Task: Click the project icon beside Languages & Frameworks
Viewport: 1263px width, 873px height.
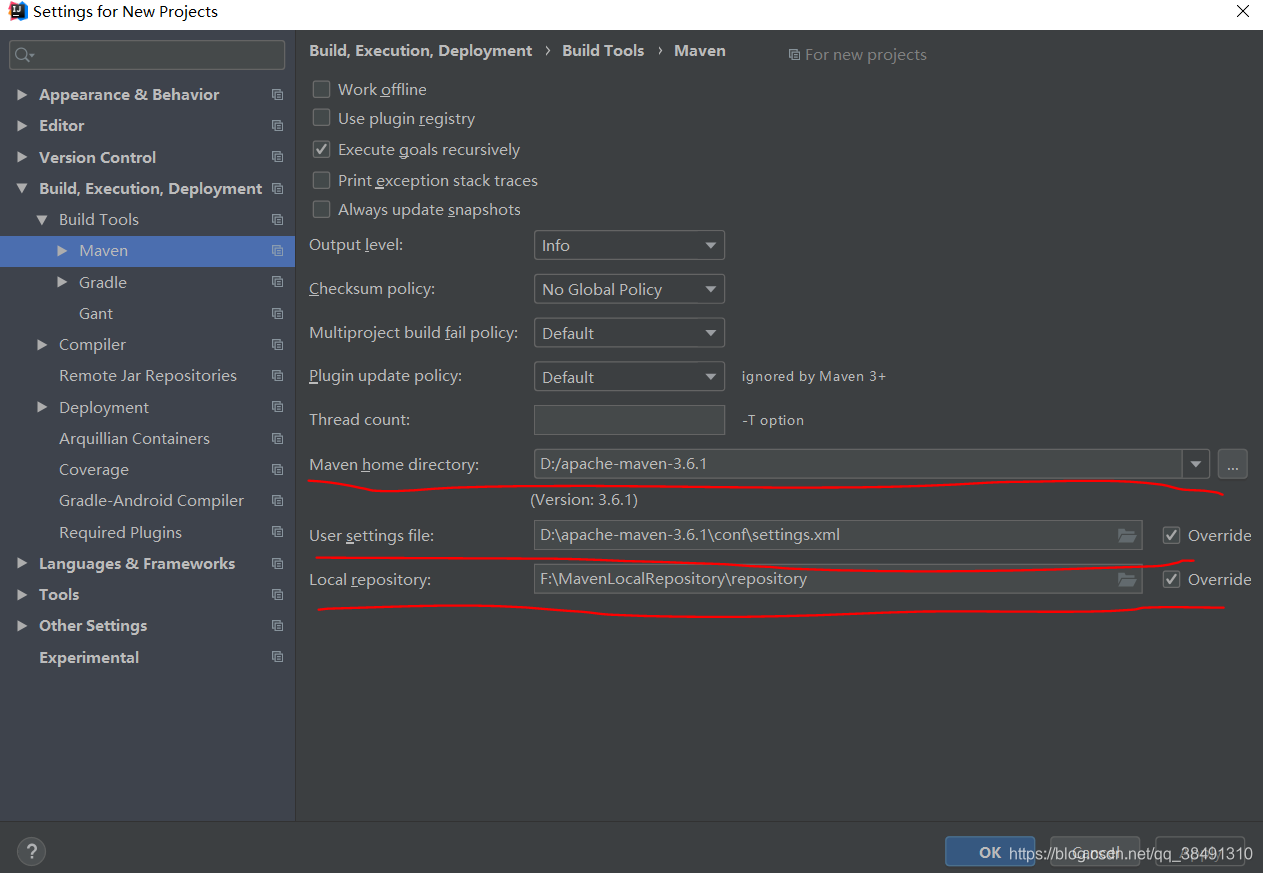Action: tap(277, 564)
